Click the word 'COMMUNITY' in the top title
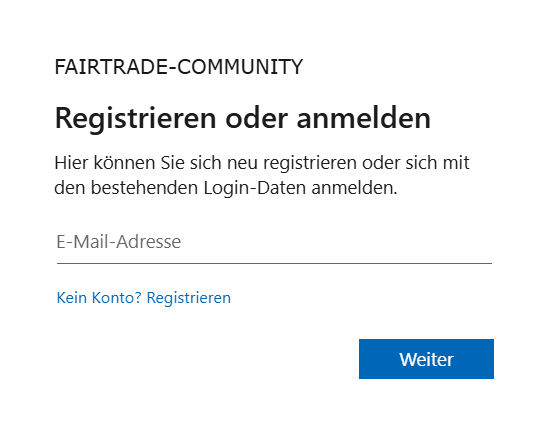This screenshot has width=548, height=431. [240, 67]
